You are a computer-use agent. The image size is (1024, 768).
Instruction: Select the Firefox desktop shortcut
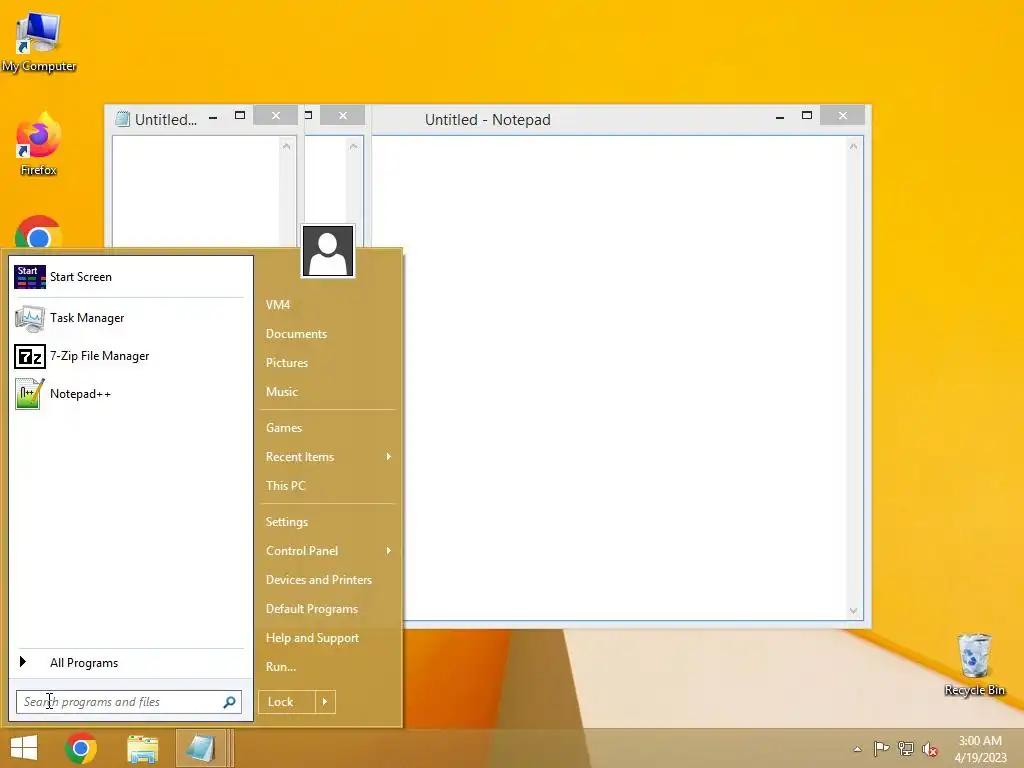(x=39, y=144)
